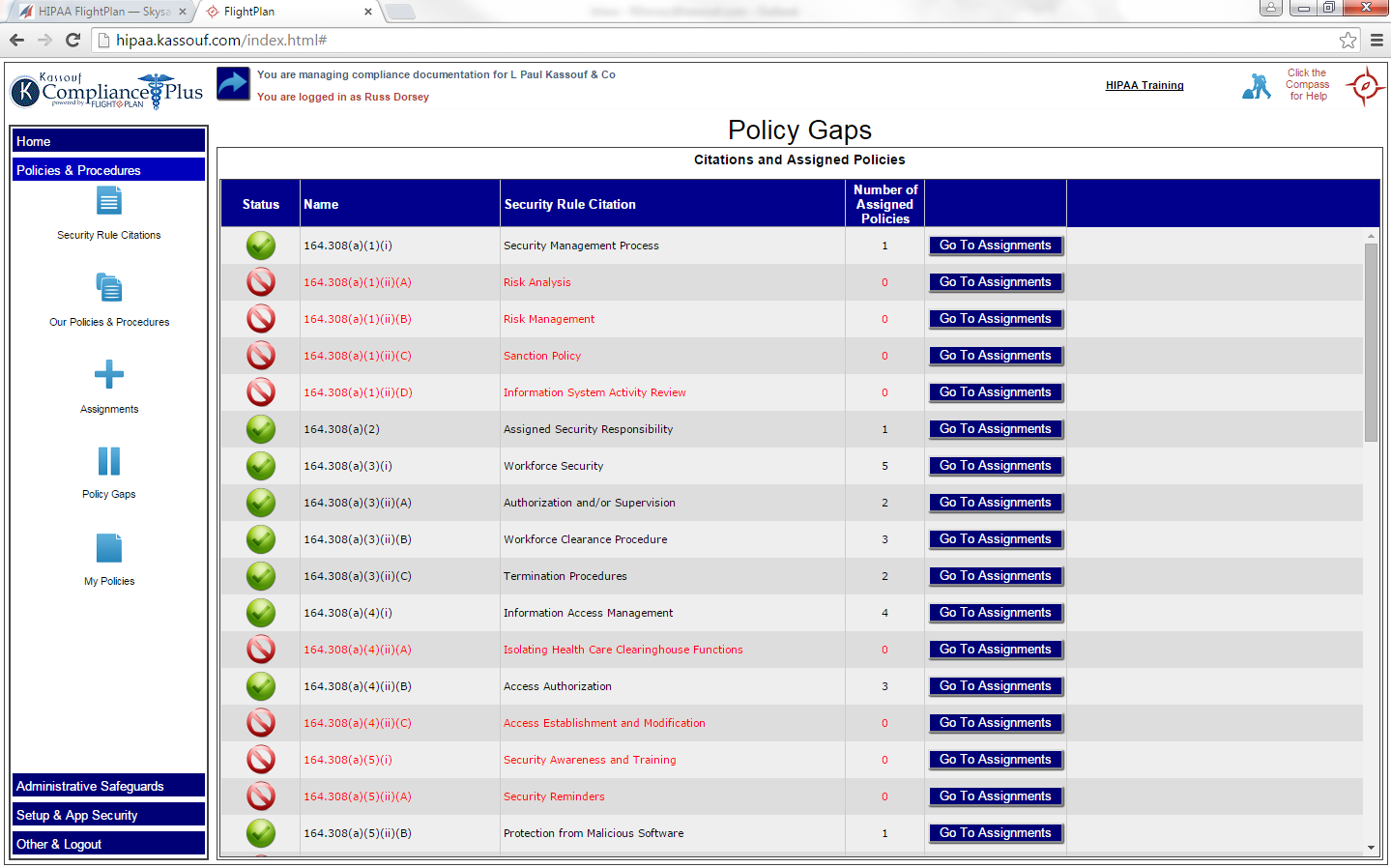Click the Name column header
The image size is (1391, 868).
400,204
